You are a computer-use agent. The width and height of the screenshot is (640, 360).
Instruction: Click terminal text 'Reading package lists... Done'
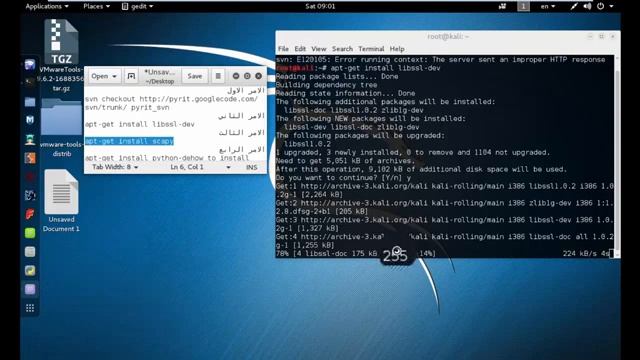tap(337, 76)
